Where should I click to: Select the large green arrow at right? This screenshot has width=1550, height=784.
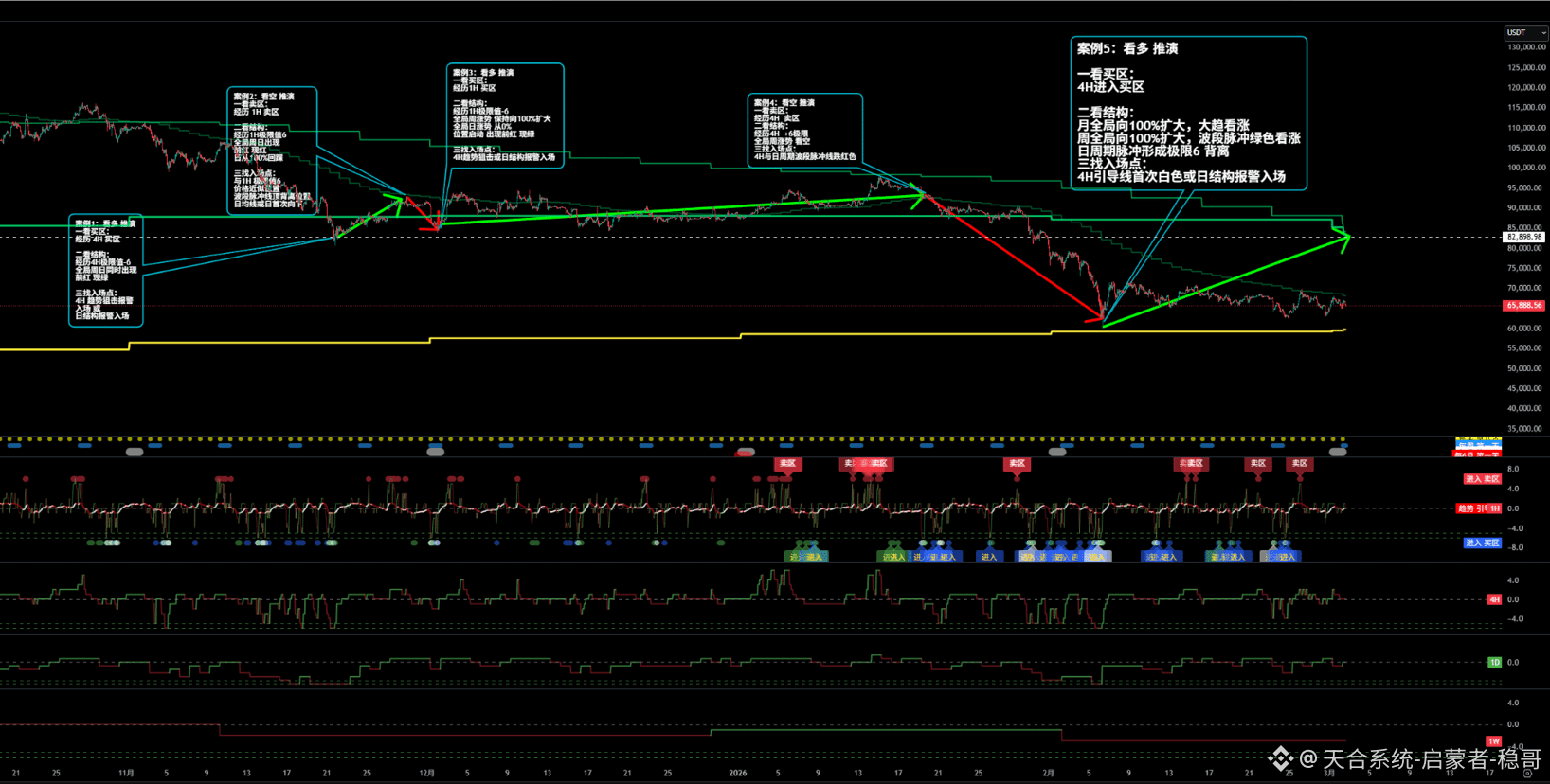[1232, 279]
